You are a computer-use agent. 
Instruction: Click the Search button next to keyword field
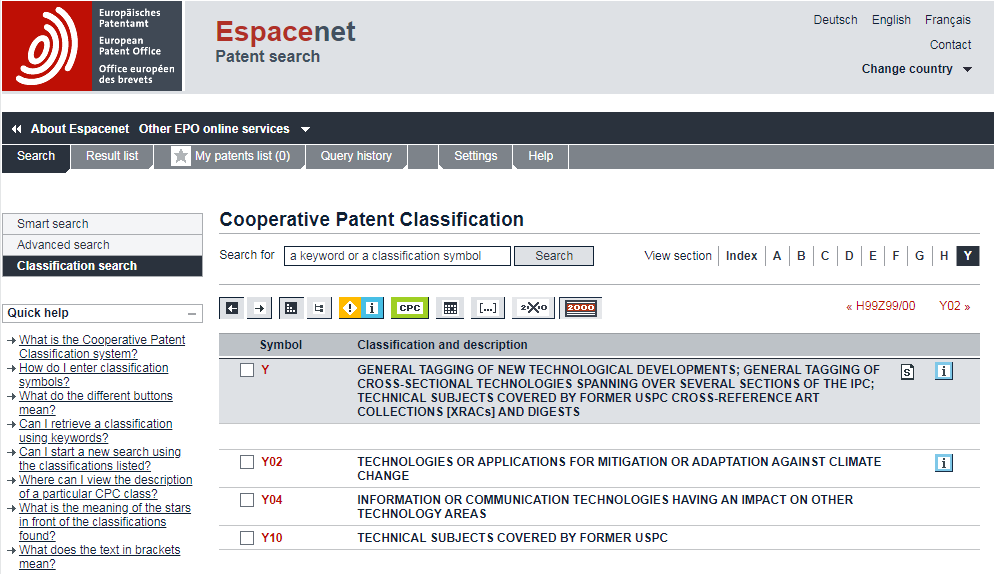553,256
